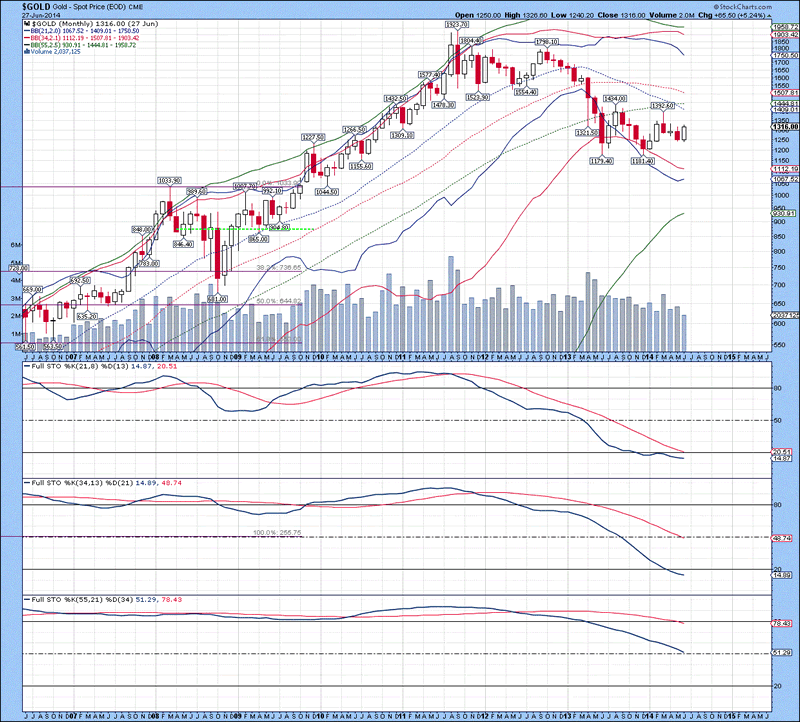Viewport: 800px width, 722px height.
Task: Click the 50.0% Fibonacci level at 644.82
Action: 278,301
